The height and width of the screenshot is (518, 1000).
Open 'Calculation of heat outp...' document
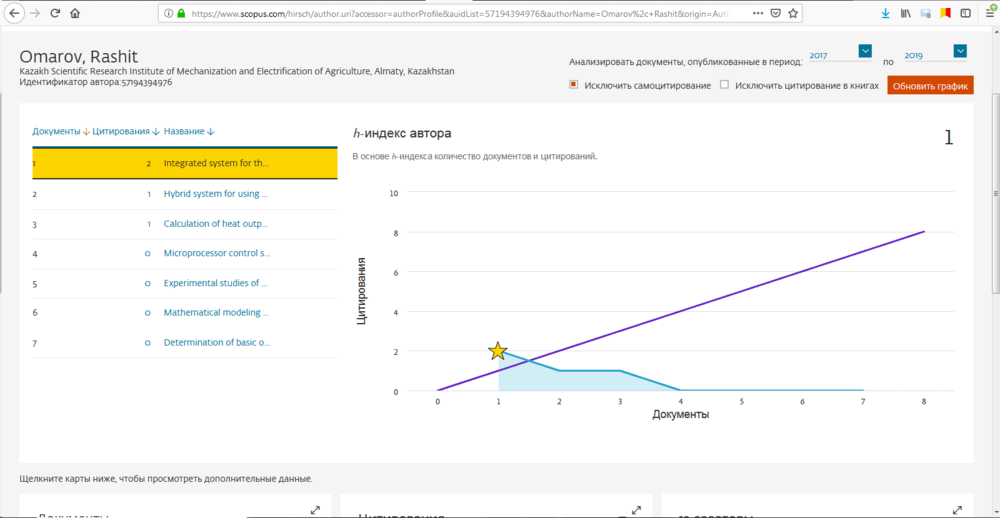click(216, 224)
